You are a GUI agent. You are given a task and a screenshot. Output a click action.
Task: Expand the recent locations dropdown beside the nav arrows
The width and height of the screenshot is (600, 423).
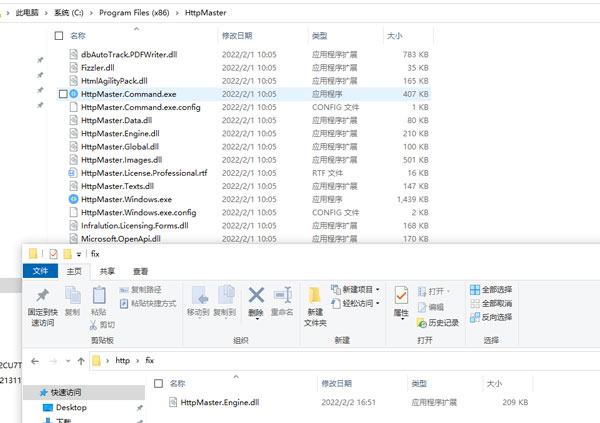[x=68, y=361]
